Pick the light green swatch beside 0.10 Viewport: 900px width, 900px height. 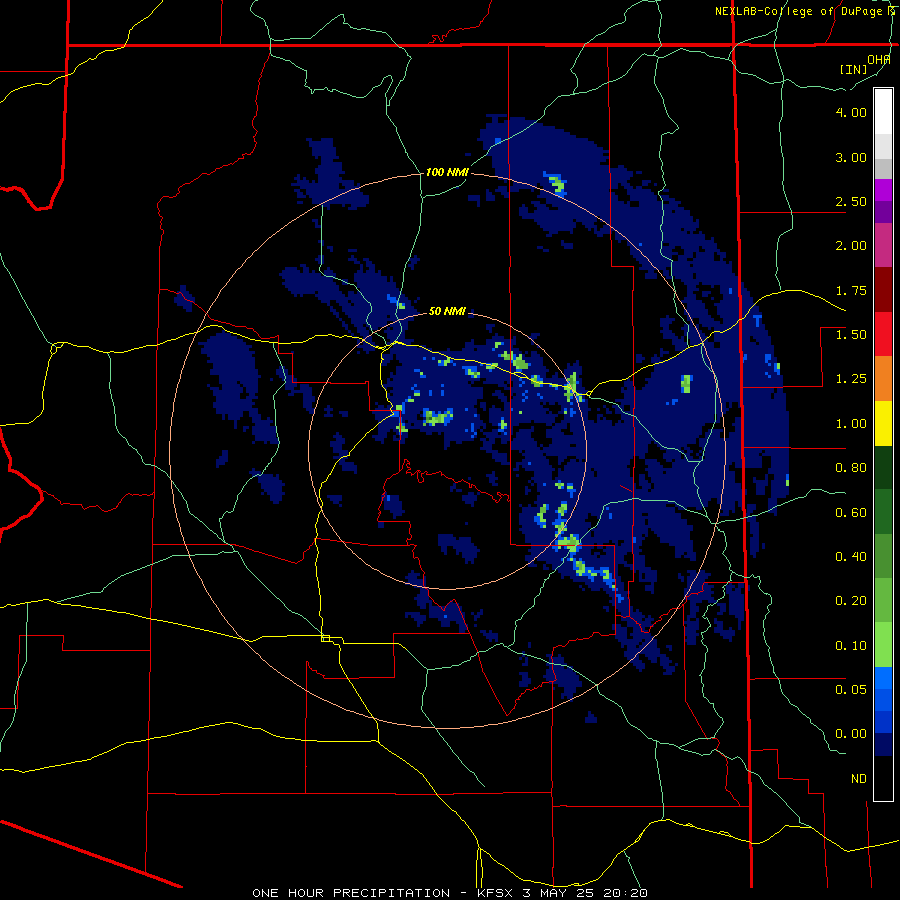click(x=883, y=645)
